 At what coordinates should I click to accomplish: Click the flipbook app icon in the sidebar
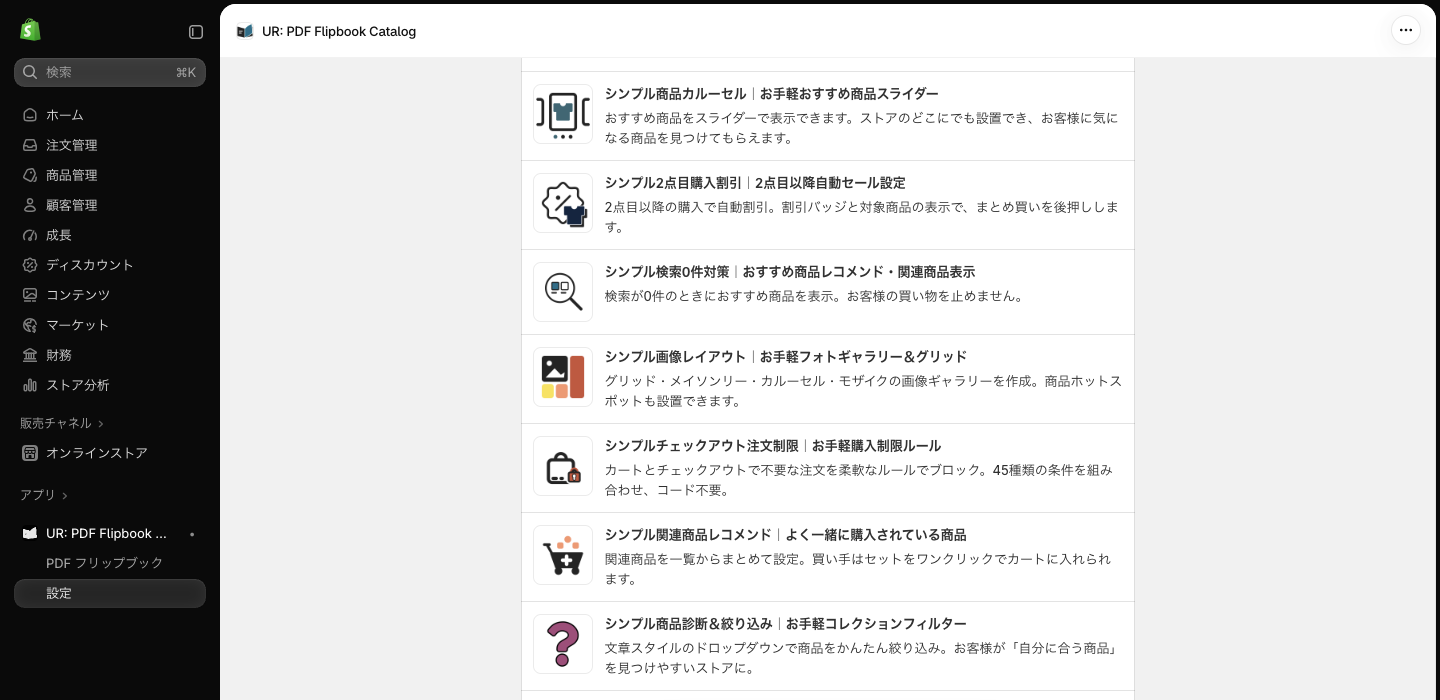pyautogui.click(x=30, y=533)
